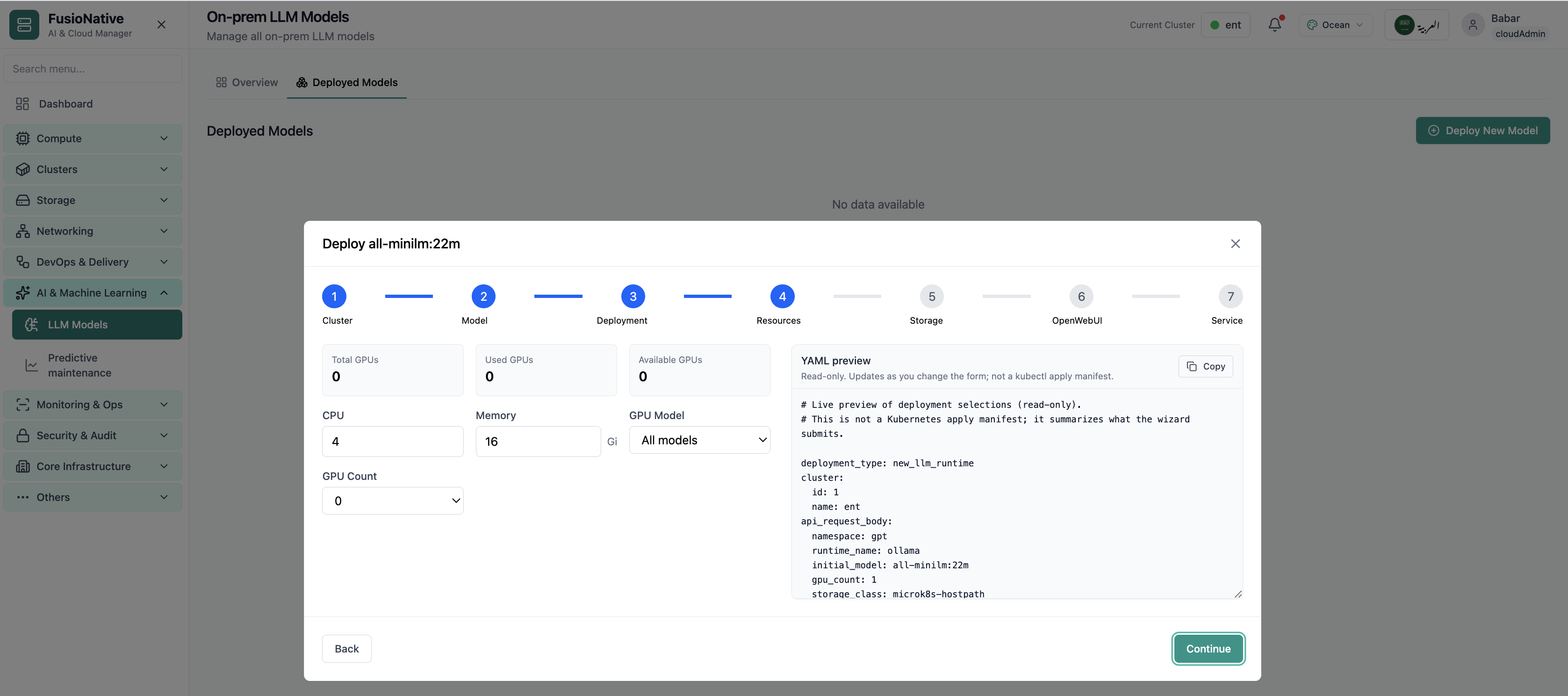Click the Predictive maintenance chart icon

coord(32,365)
